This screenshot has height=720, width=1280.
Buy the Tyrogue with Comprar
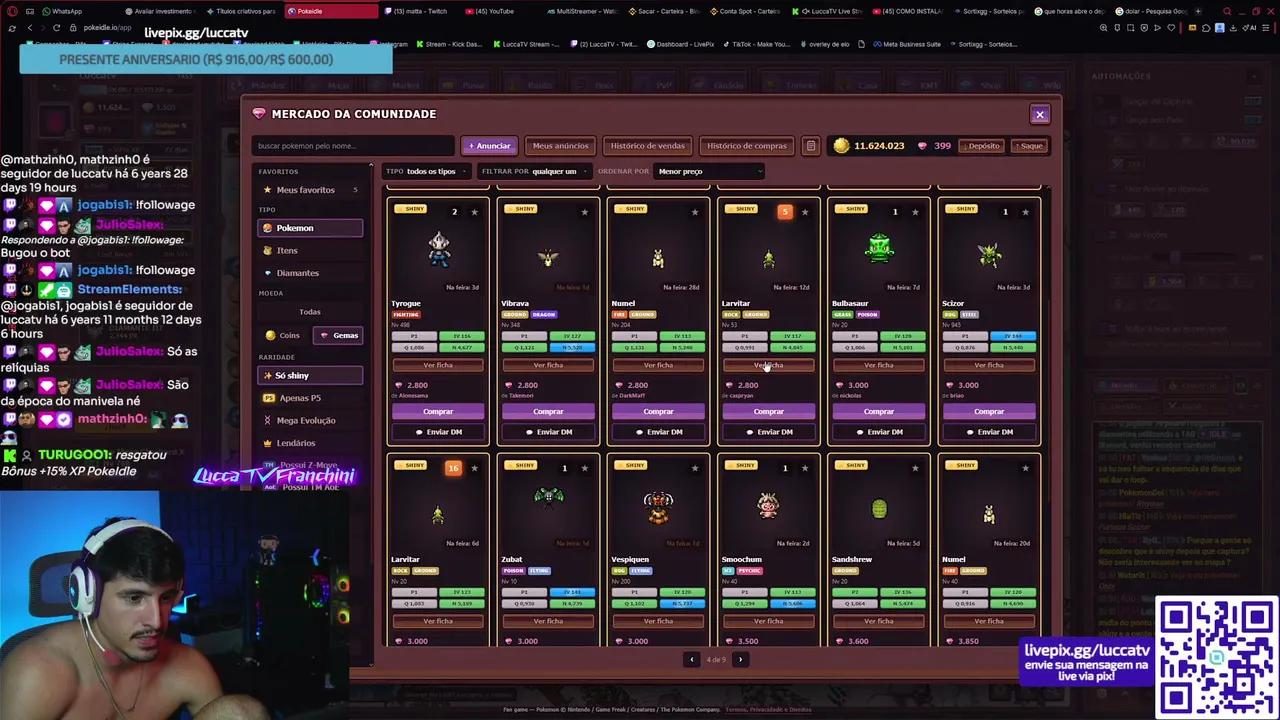438,411
